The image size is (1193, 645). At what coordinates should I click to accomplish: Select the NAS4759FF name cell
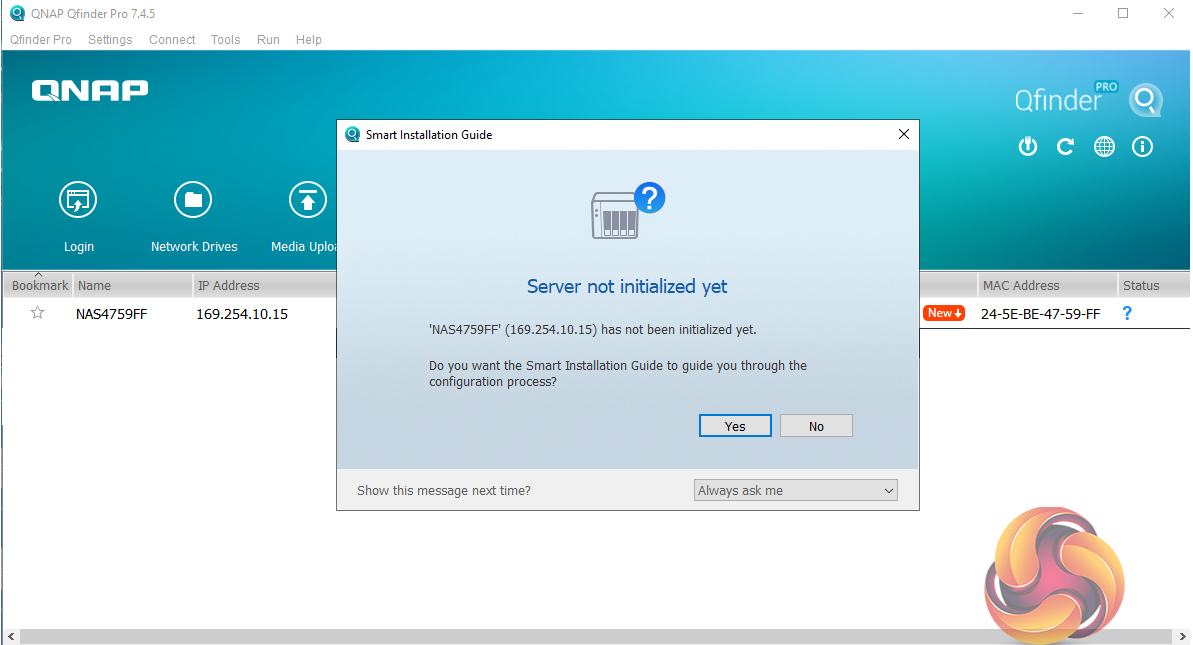tap(112, 314)
